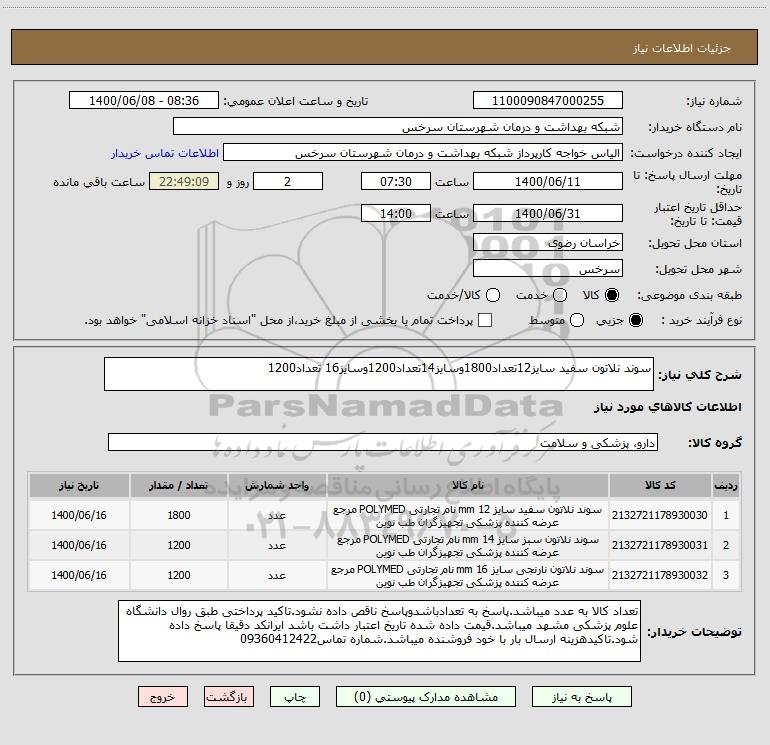Click the orange size 16 mm catheter item name
This screenshot has width=770, height=745.
[x=468, y=576]
